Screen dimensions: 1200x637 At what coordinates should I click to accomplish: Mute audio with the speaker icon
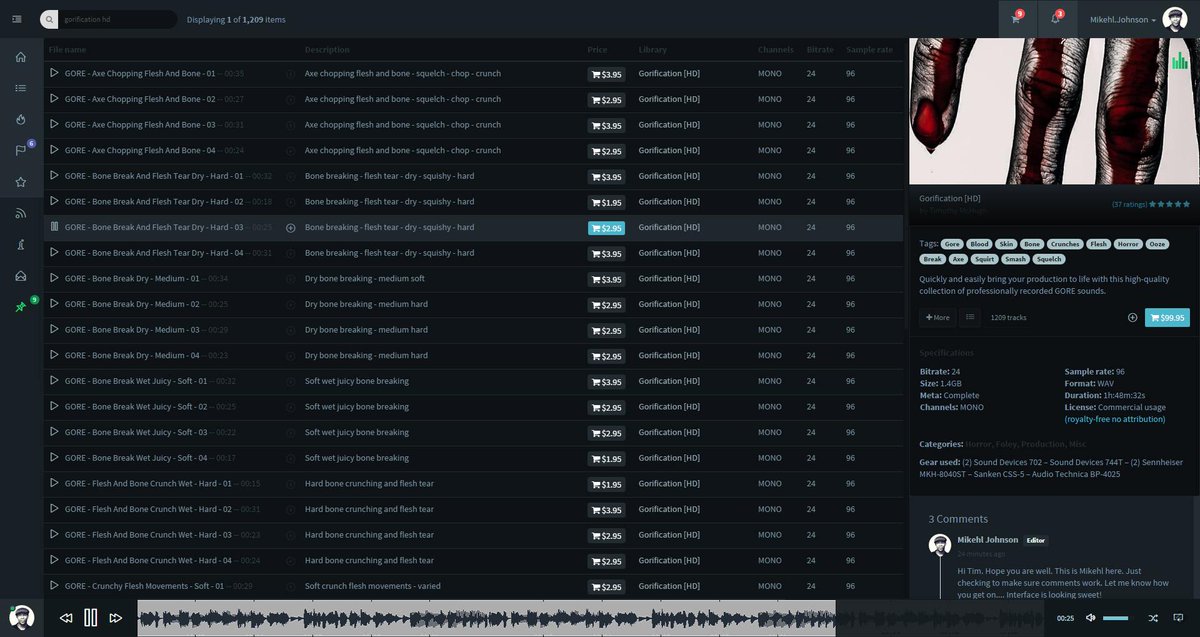[1091, 618]
